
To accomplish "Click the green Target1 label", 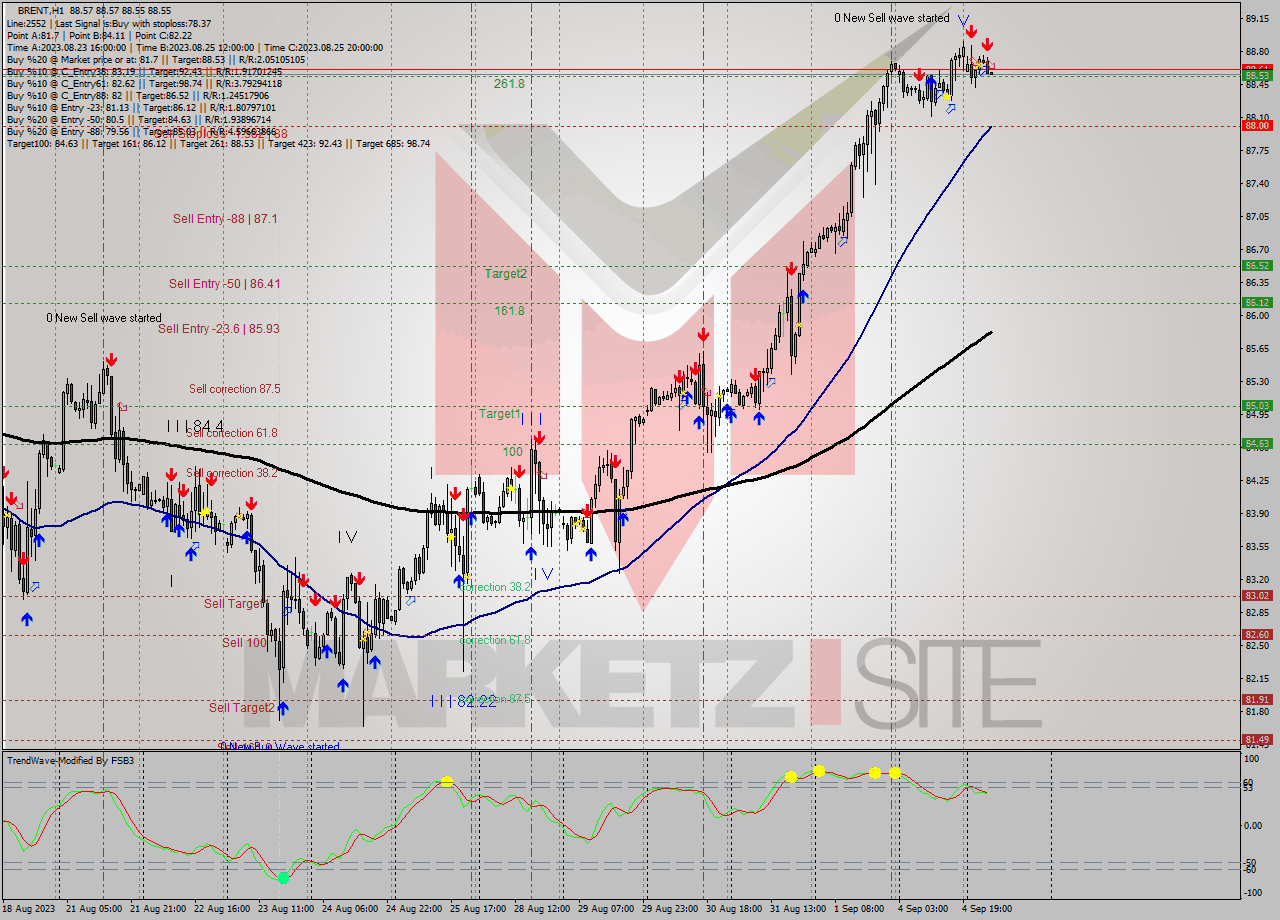I will [x=499, y=414].
